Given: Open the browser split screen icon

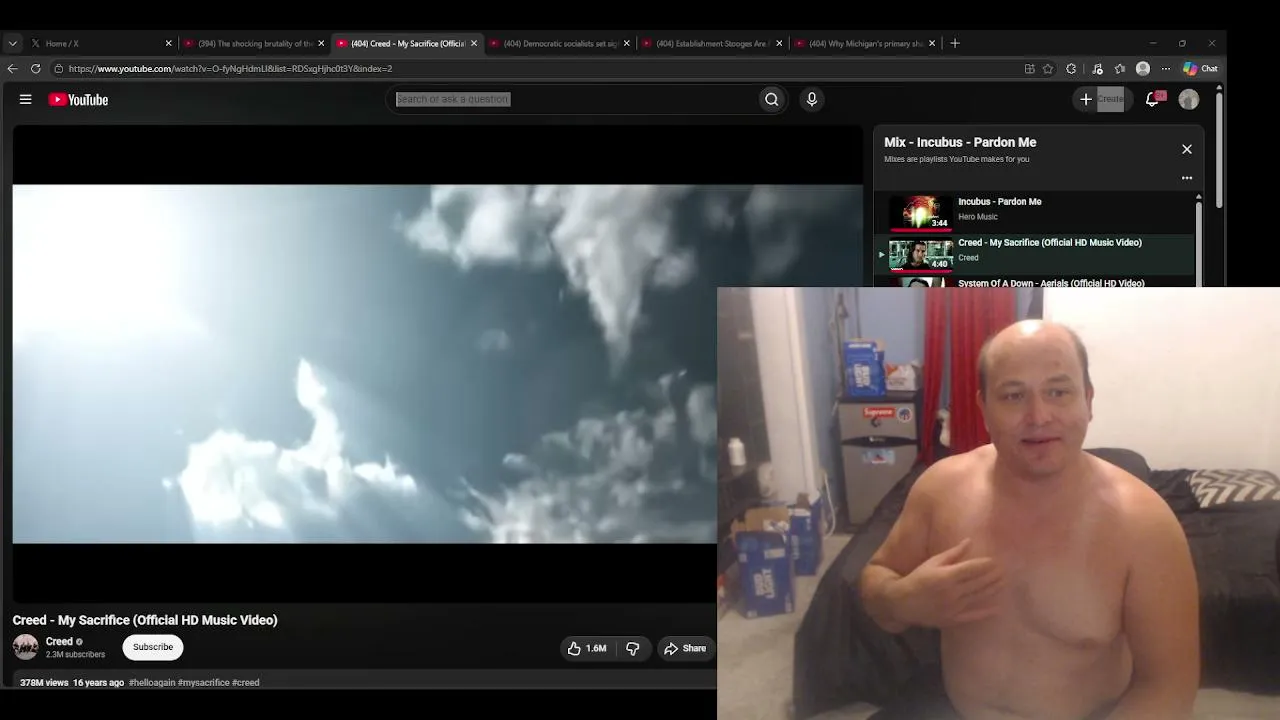Looking at the screenshot, I should [x=1029, y=69].
